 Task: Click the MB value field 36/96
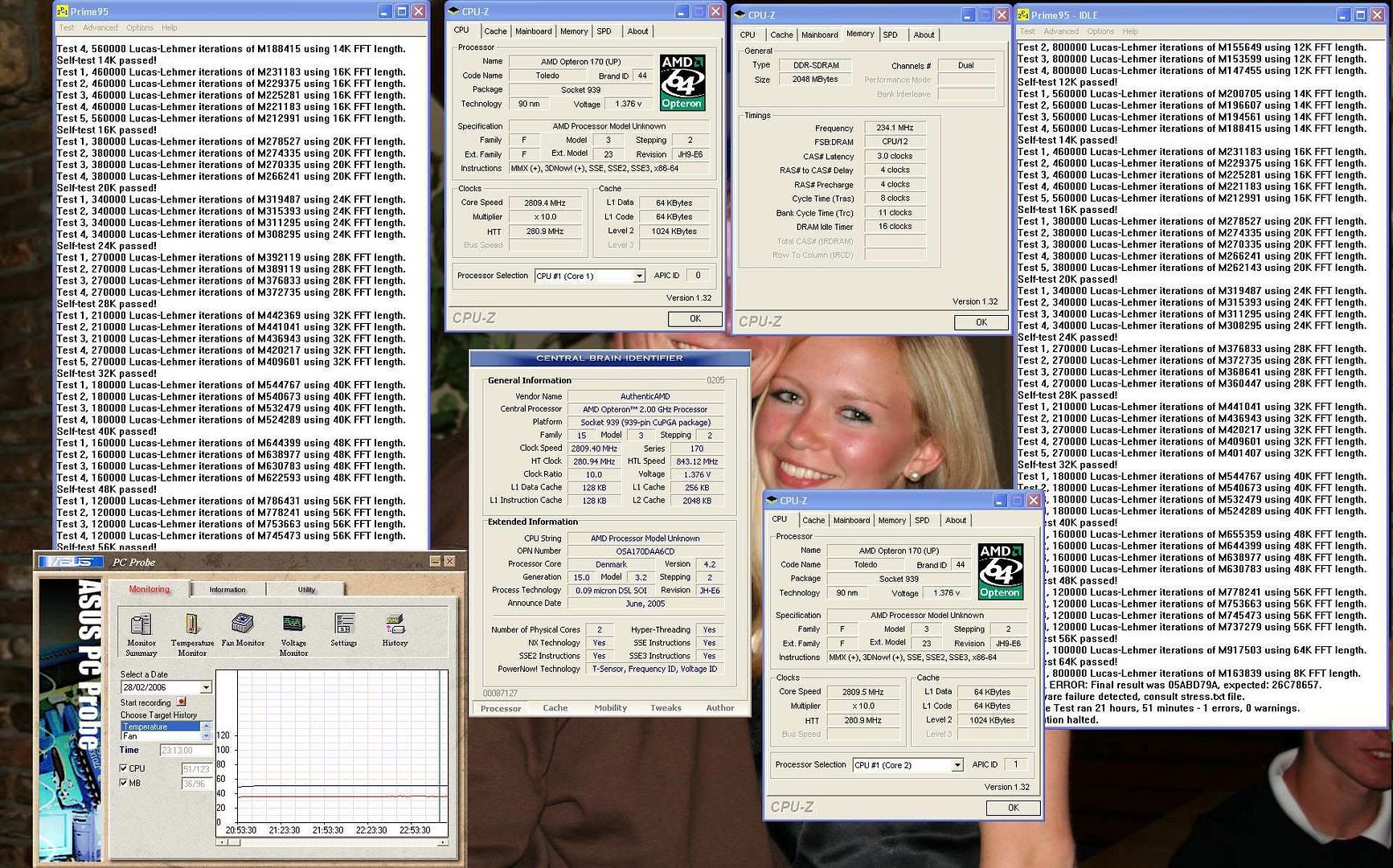[196, 784]
